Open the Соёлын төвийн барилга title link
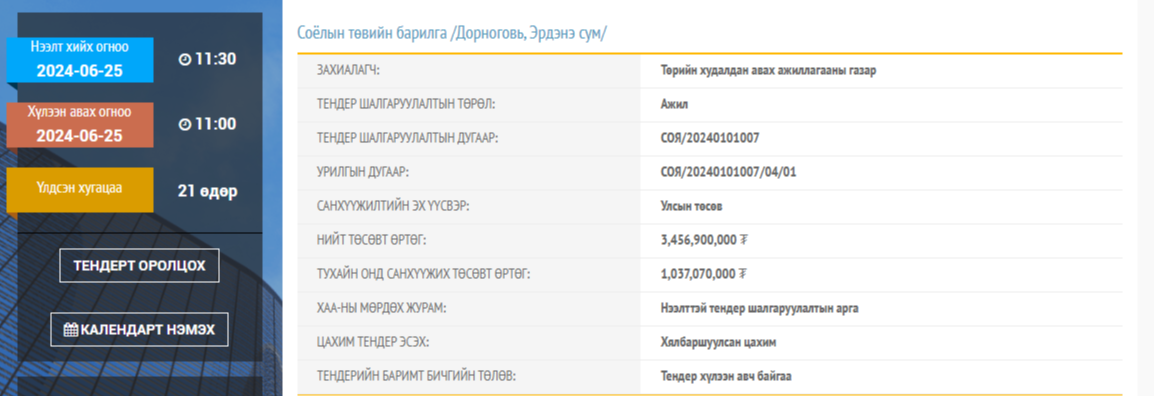 tap(451, 33)
